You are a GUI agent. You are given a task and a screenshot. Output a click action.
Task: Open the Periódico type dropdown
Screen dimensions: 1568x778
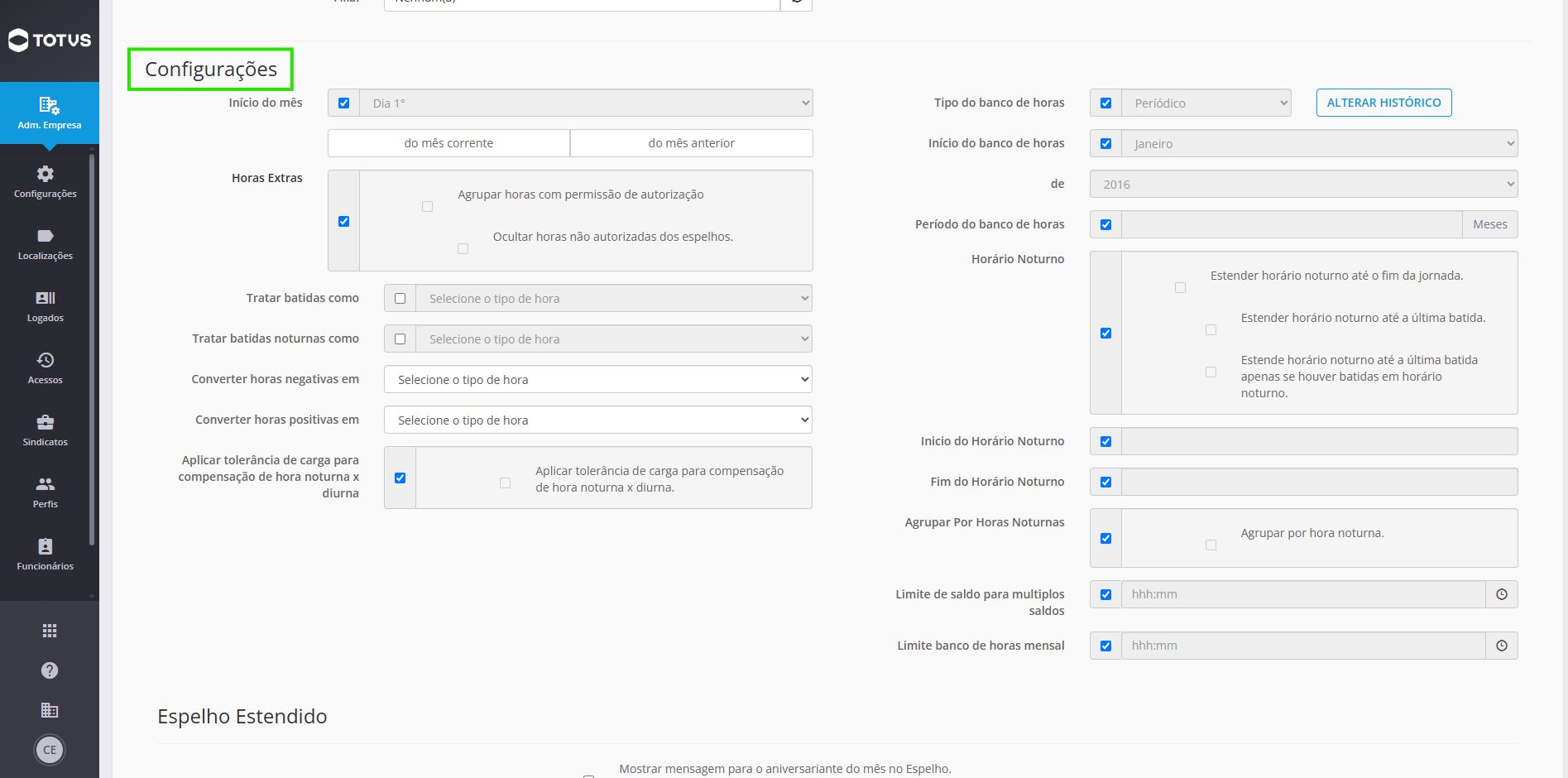pyautogui.click(x=1206, y=103)
